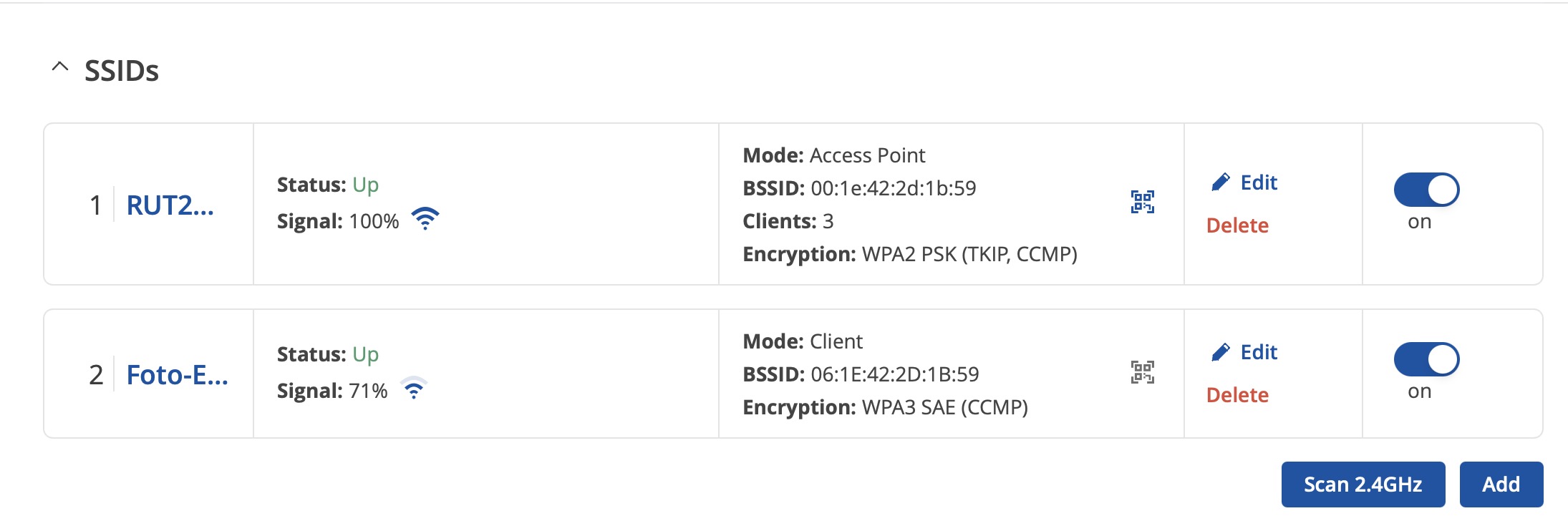Viewport: 1568px width, 521px height.
Task: Click the SSIDs section heading
Action: pos(122,71)
